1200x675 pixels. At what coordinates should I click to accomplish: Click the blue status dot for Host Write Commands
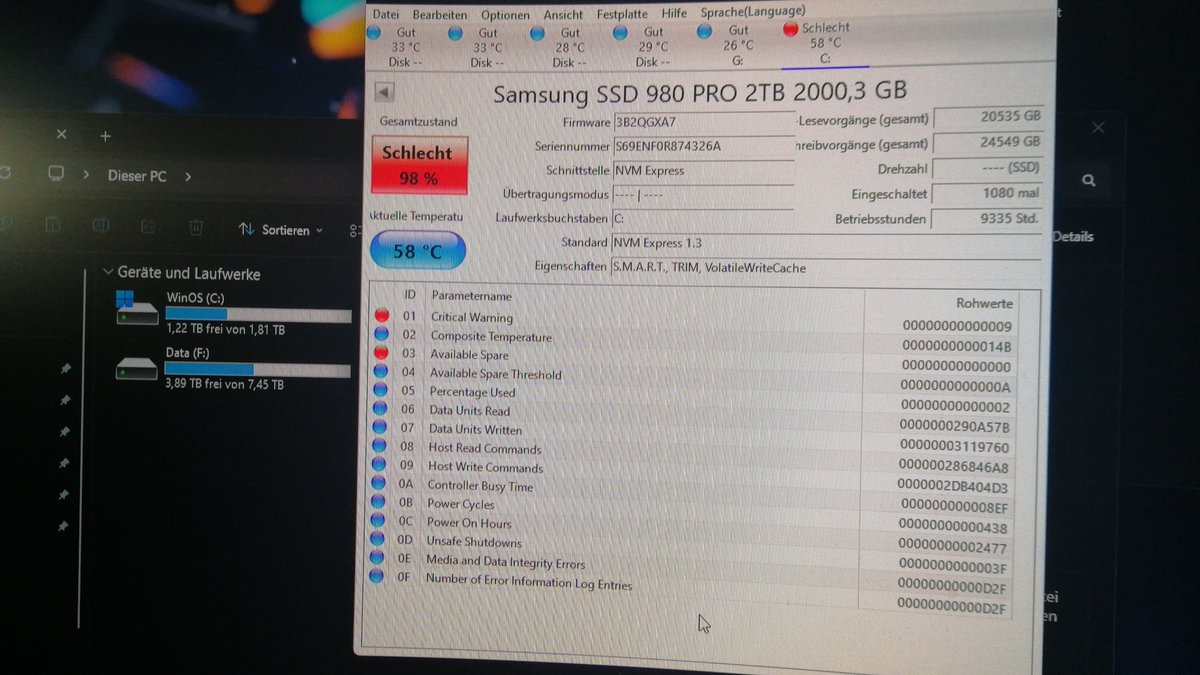coord(379,465)
